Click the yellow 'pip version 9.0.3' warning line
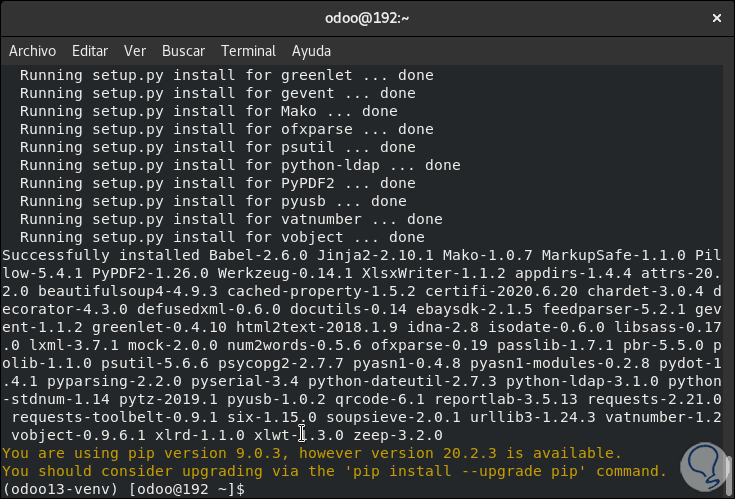 tap(298, 453)
